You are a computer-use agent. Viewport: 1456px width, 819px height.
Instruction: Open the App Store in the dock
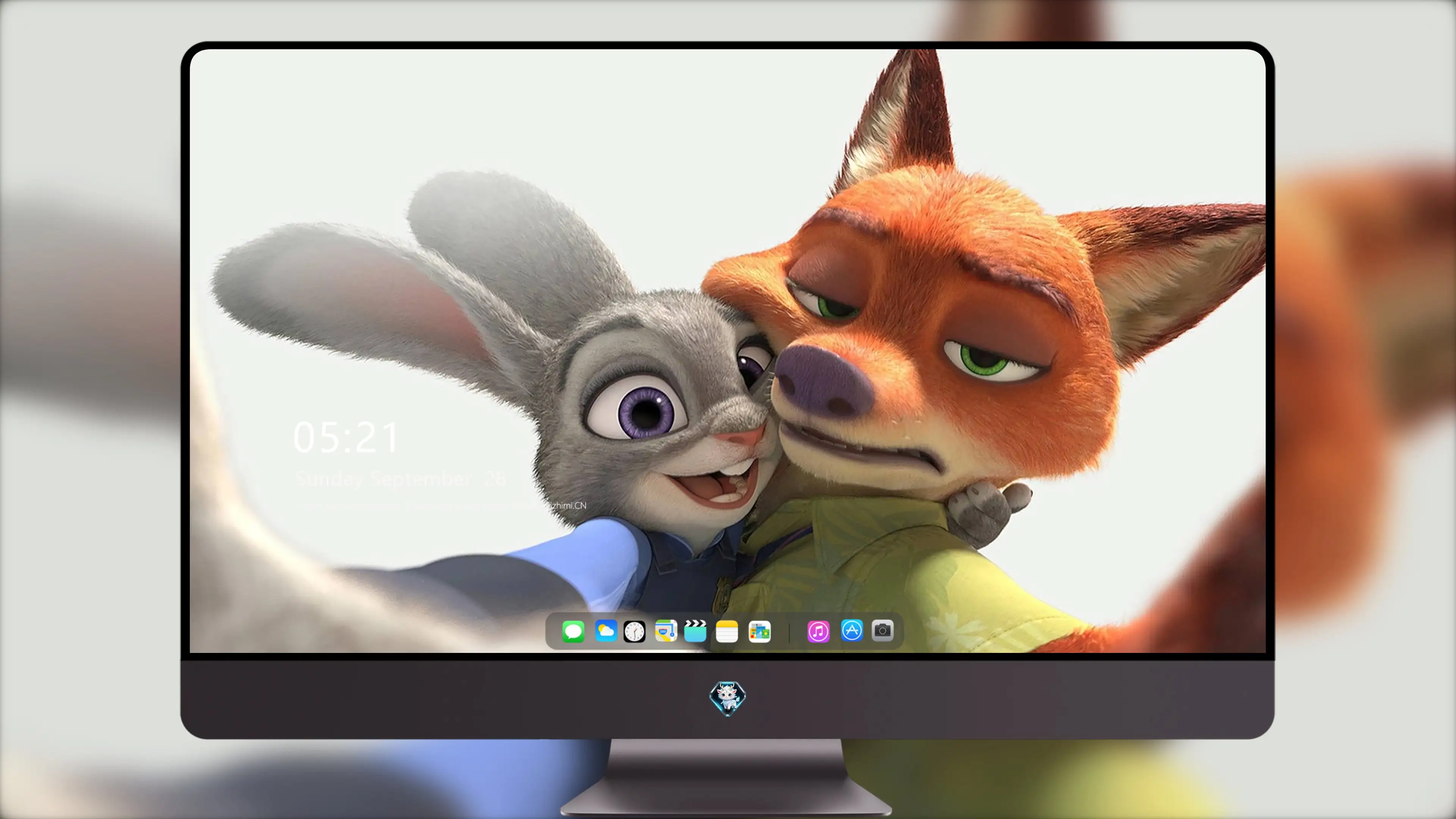[852, 630]
